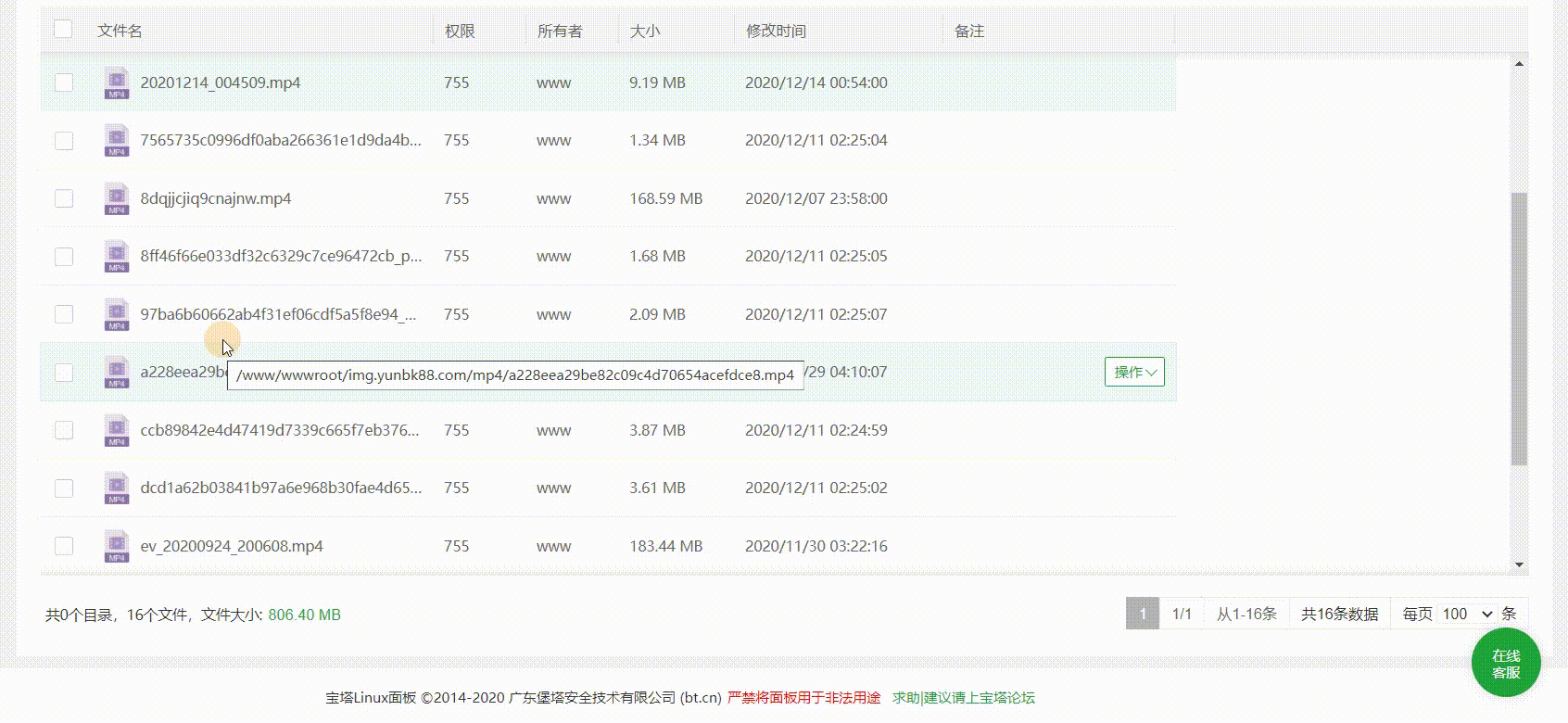Click size value 9.19 MB
The width and height of the screenshot is (1568, 723).
[658, 82]
